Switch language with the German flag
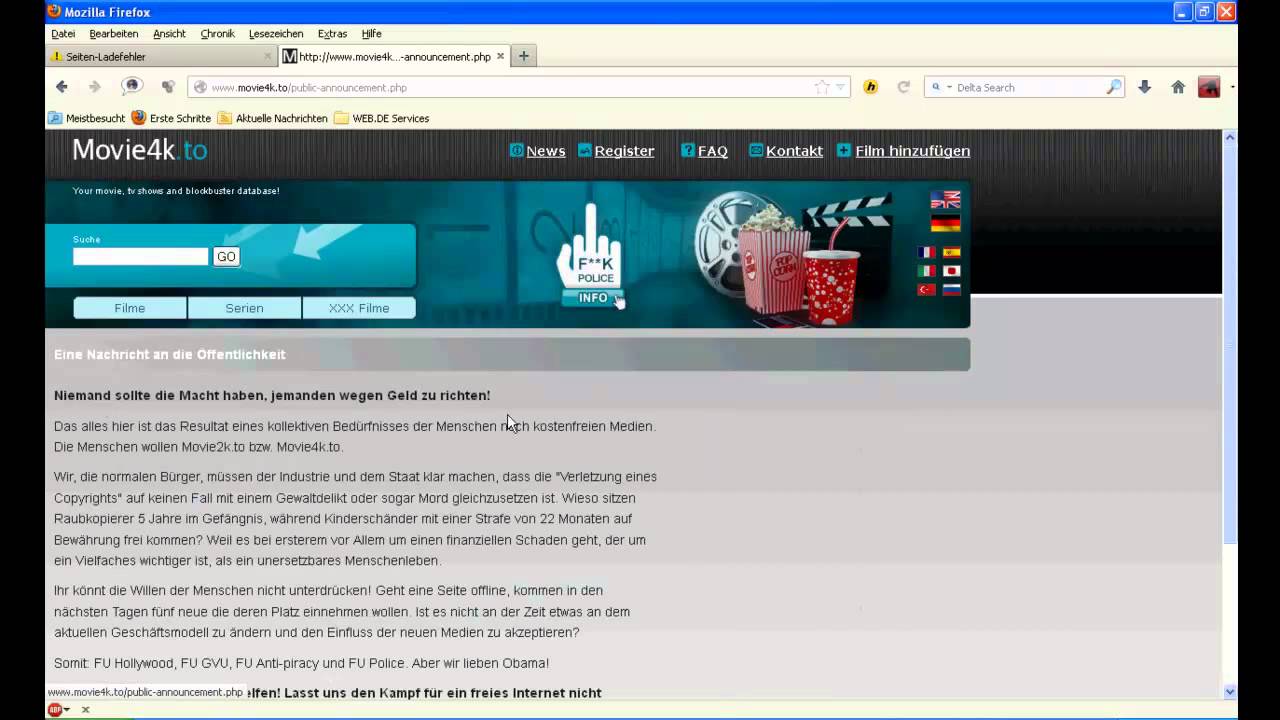Screen dimensions: 1280x720 (x=945, y=223)
